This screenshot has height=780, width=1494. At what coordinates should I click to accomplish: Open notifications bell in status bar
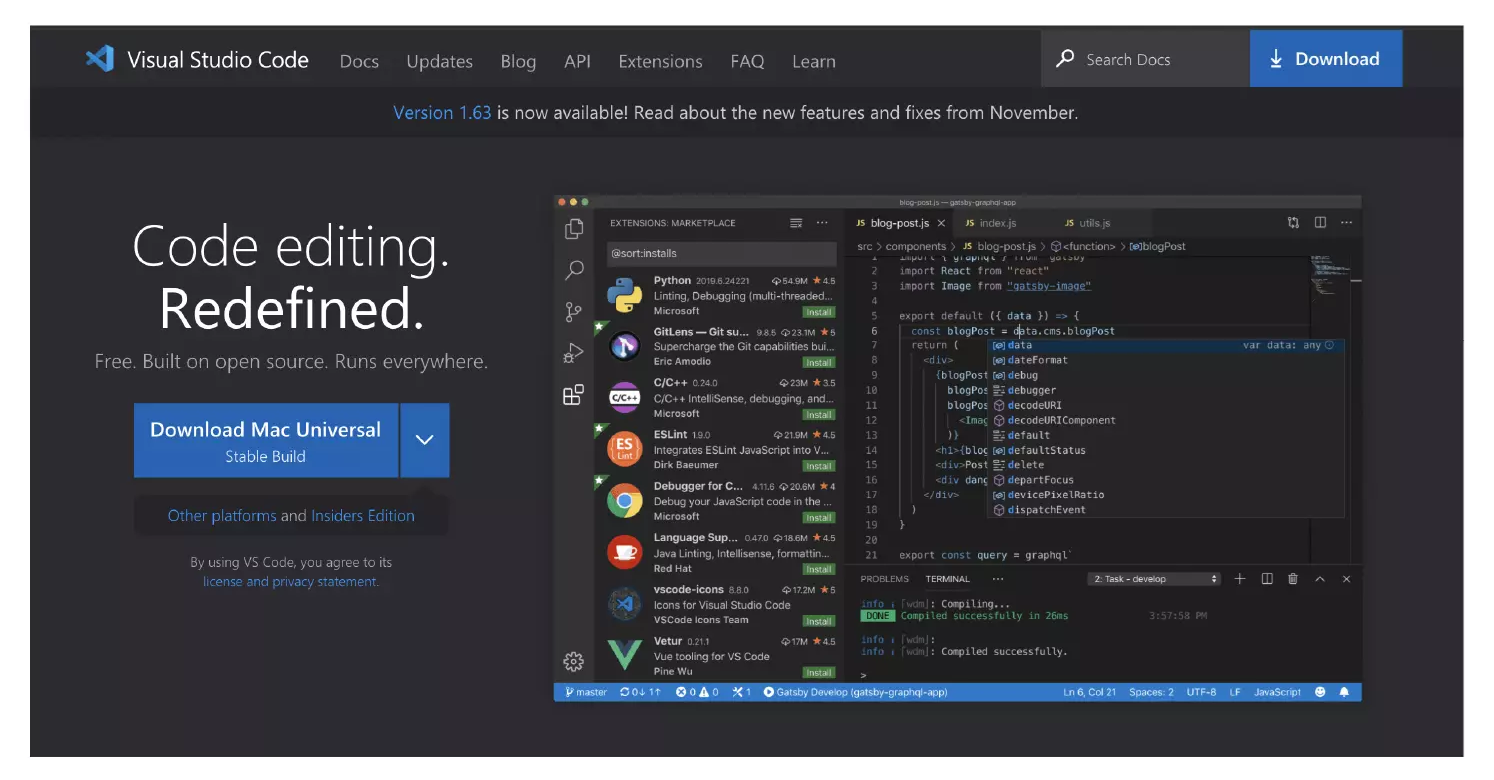1344,692
